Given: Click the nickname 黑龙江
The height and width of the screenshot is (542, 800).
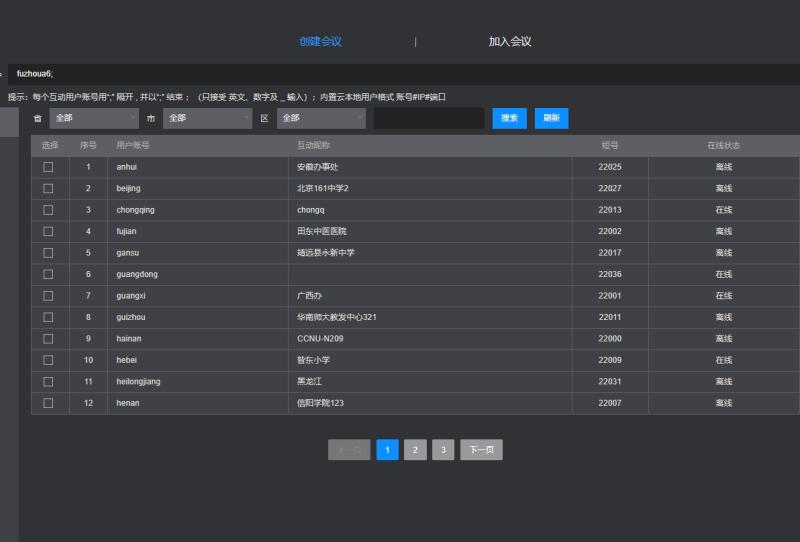Looking at the screenshot, I should click(x=309, y=381).
